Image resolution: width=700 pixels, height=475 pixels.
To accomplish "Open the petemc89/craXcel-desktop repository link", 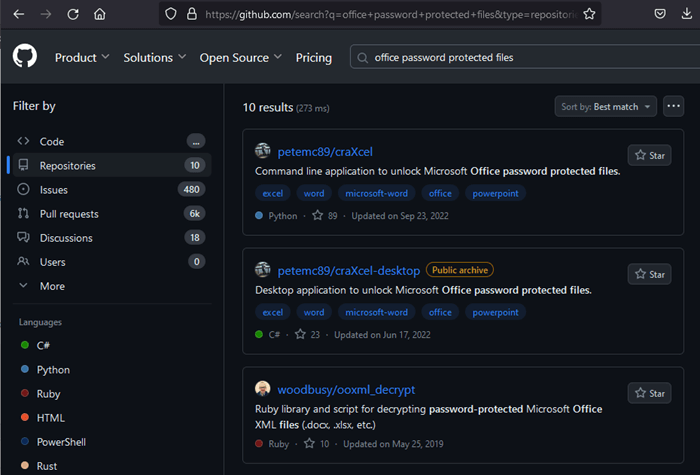I will click(x=349, y=271).
